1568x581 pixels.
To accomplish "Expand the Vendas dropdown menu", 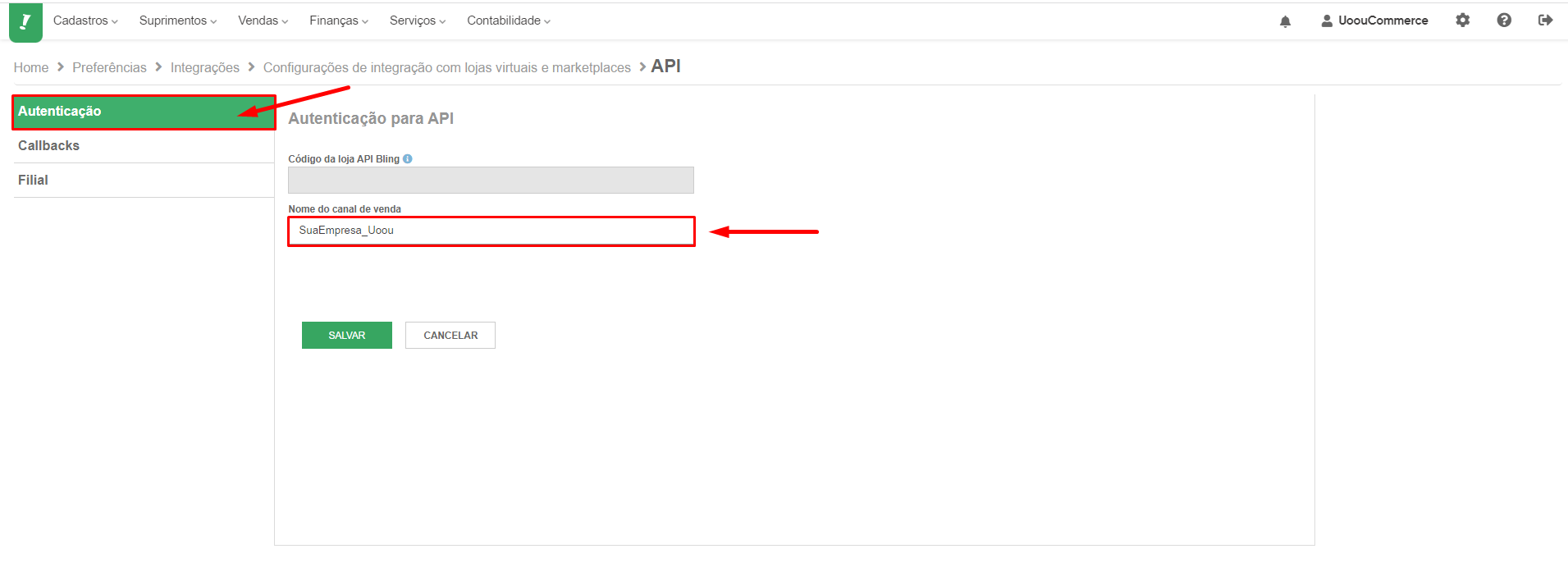I will coord(263,21).
